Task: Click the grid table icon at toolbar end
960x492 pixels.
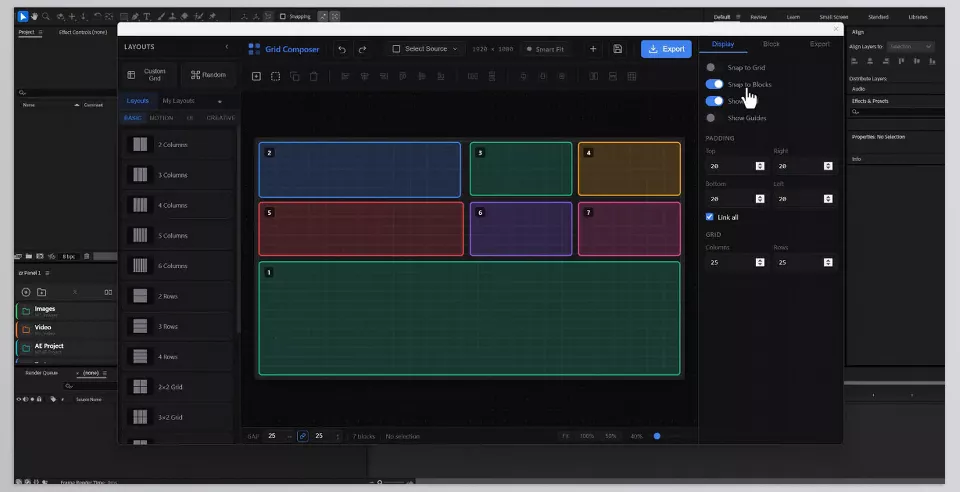Action: click(x=632, y=76)
